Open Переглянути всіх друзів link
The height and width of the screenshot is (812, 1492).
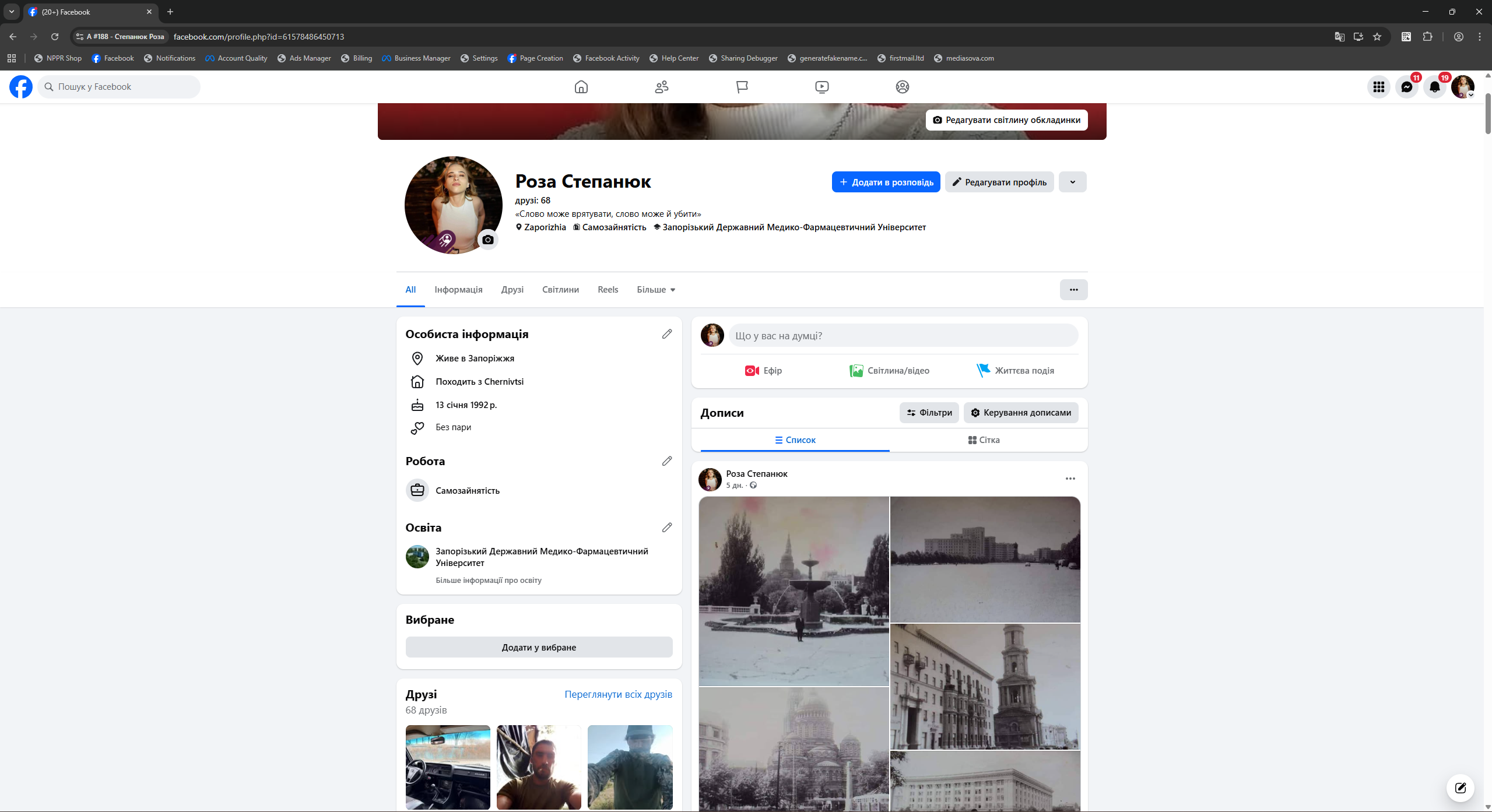coord(618,694)
